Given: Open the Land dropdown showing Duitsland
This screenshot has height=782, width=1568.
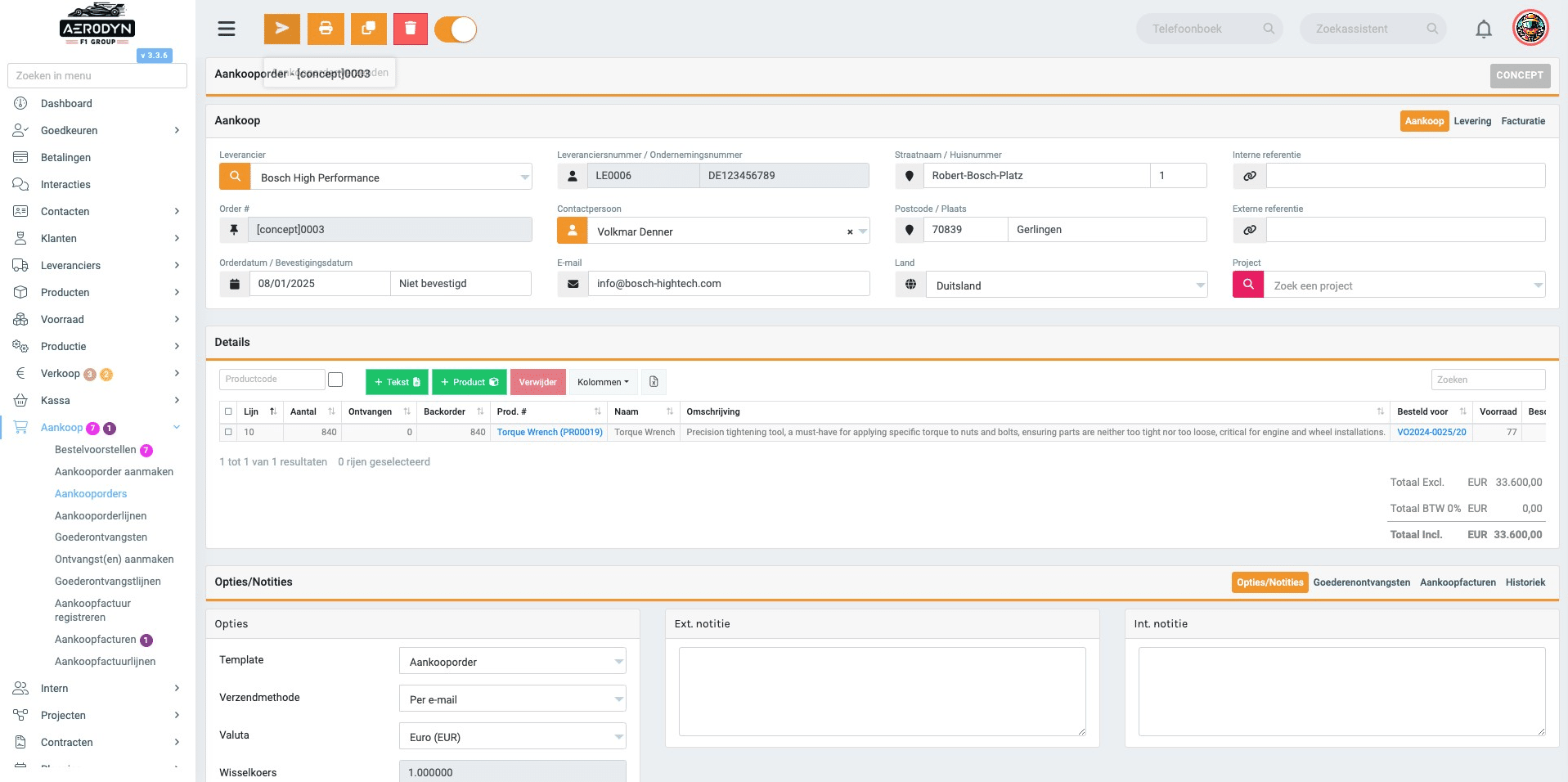Looking at the screenshot, I should [1066, 285].
